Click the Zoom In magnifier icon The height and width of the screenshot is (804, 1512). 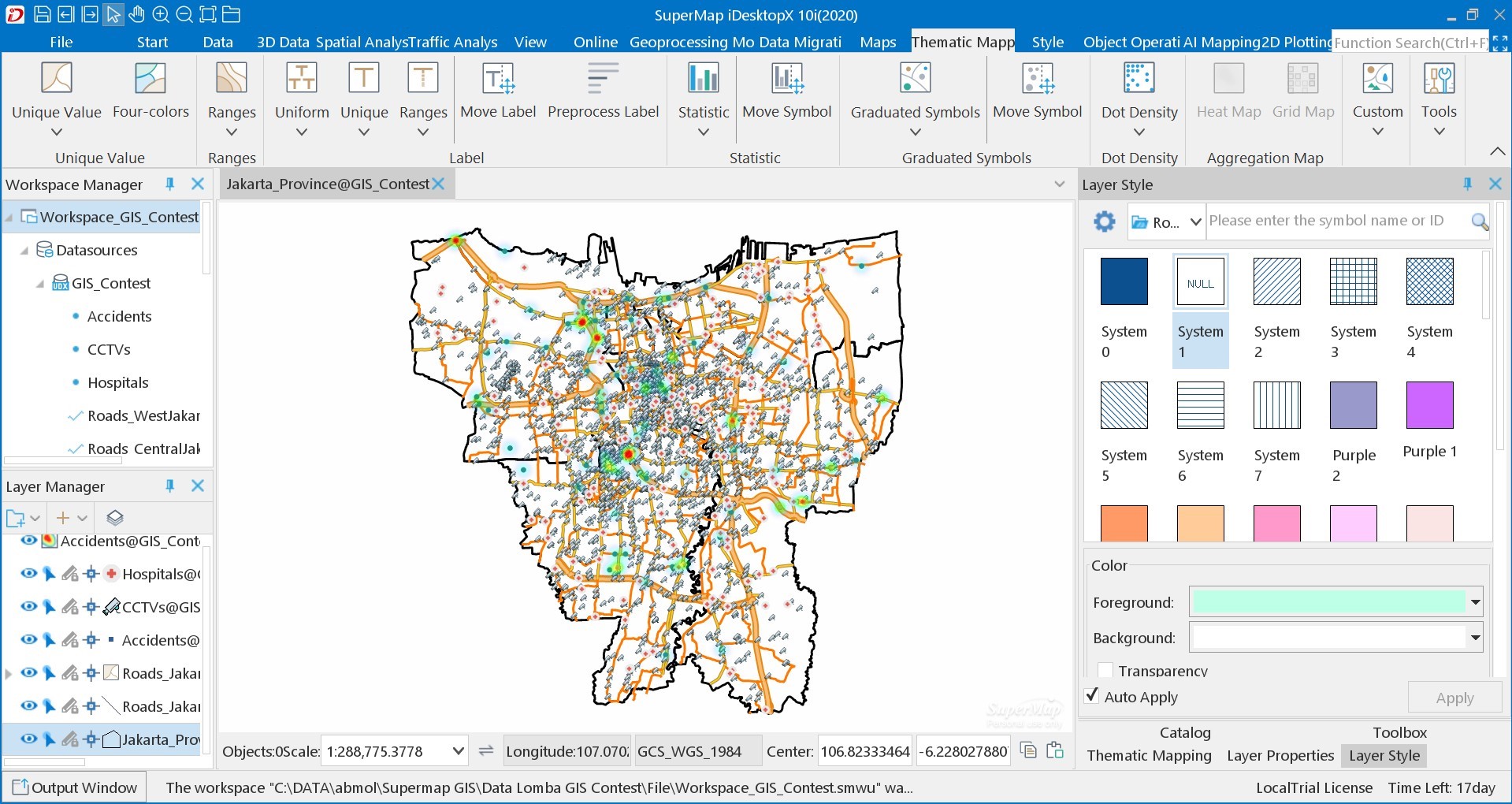pyautogui.click(x=160, y=14)
